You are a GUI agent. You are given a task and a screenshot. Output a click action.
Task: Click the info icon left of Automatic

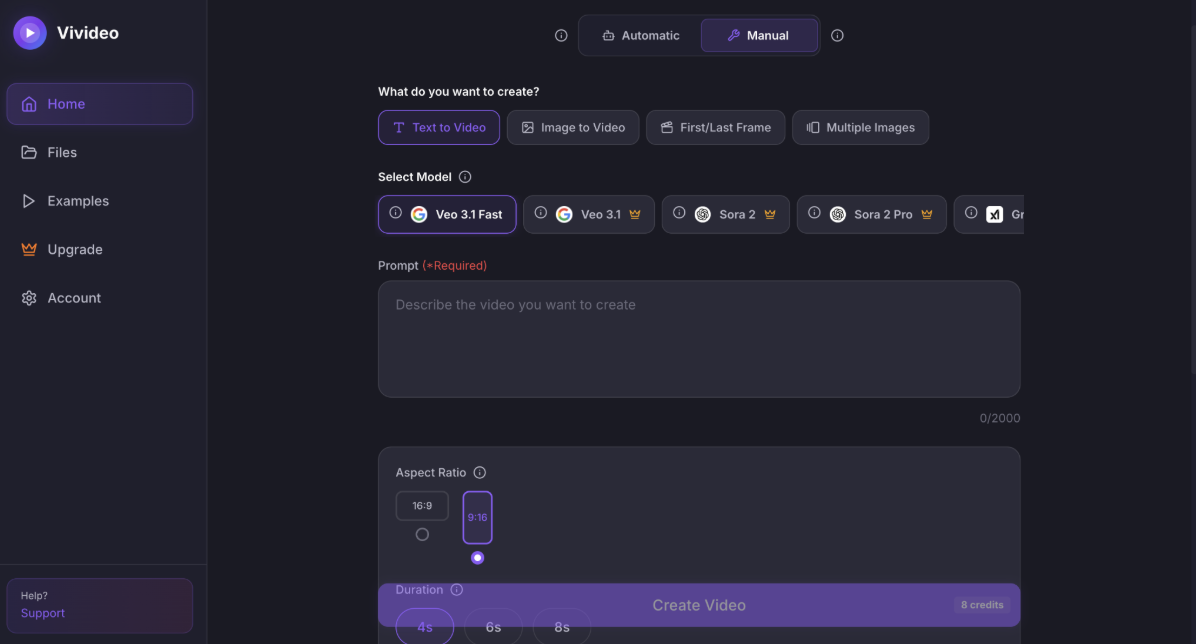point(561,36)
